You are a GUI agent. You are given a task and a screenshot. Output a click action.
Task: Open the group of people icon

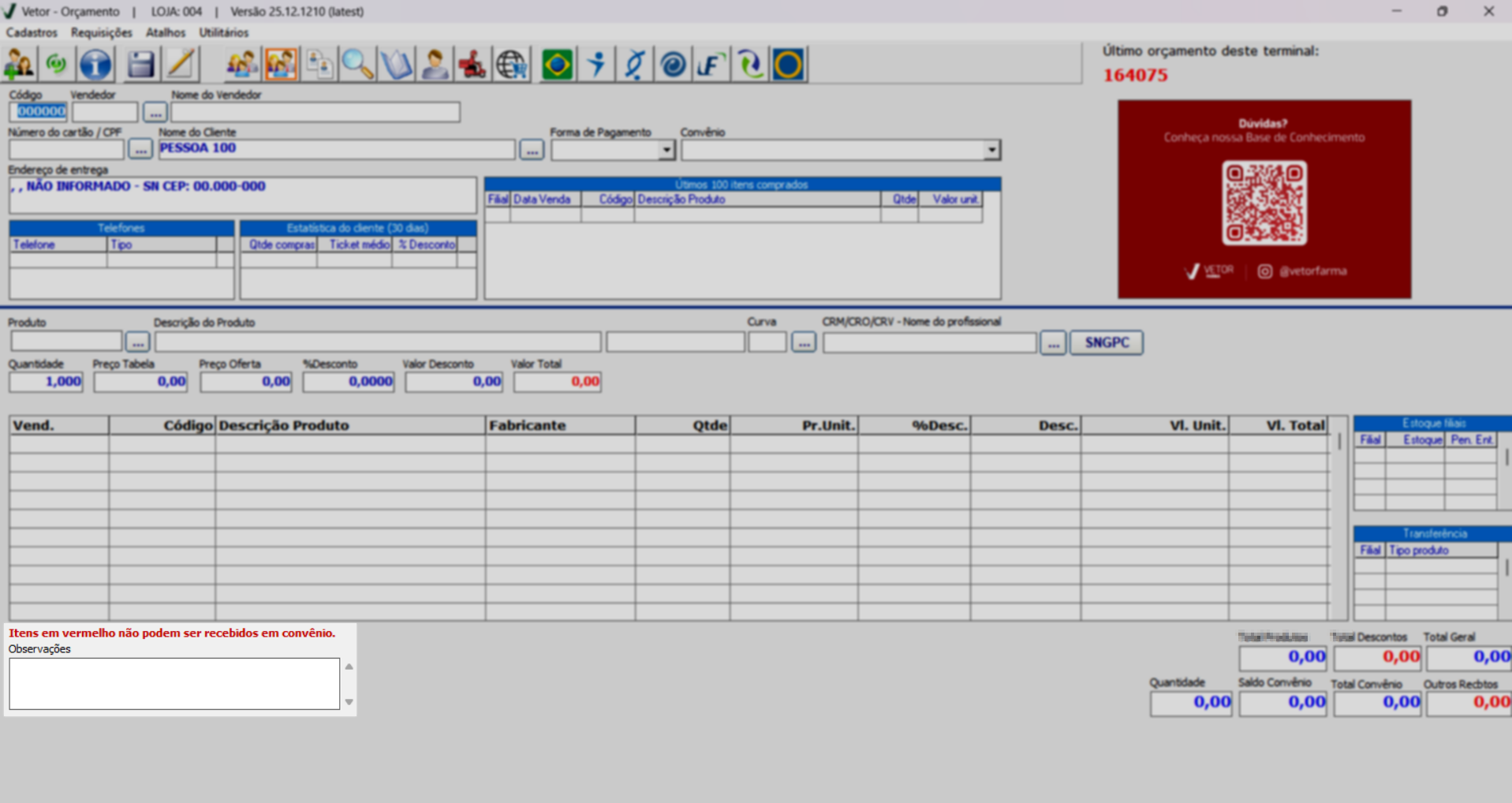[242, 64]
